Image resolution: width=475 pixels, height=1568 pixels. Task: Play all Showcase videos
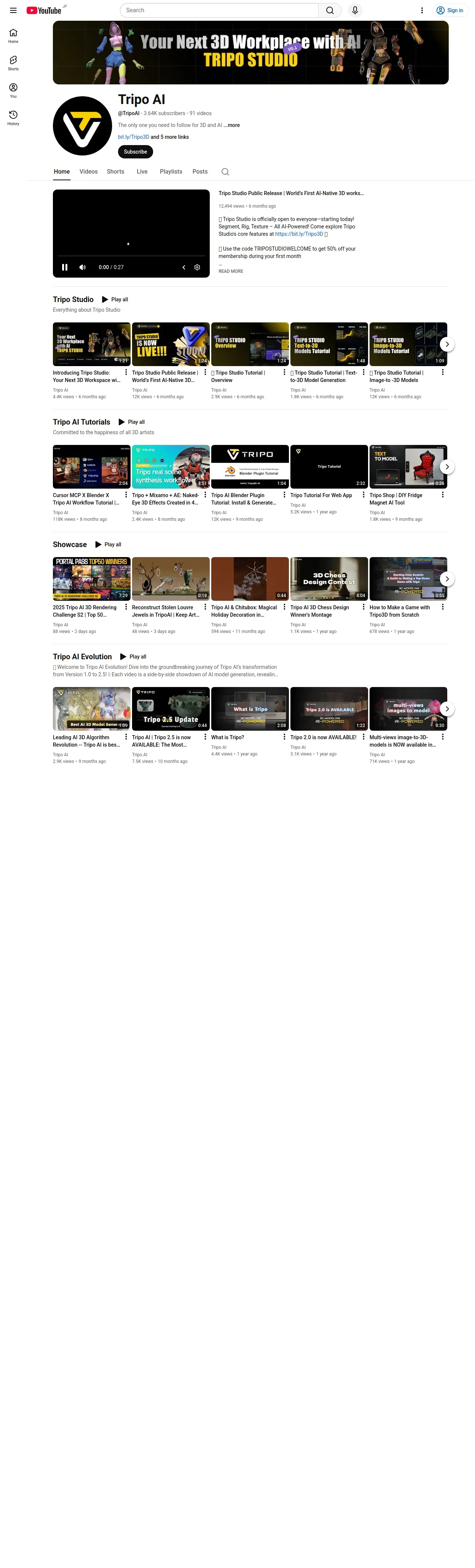pyautogui.click(x=108, y=545)
